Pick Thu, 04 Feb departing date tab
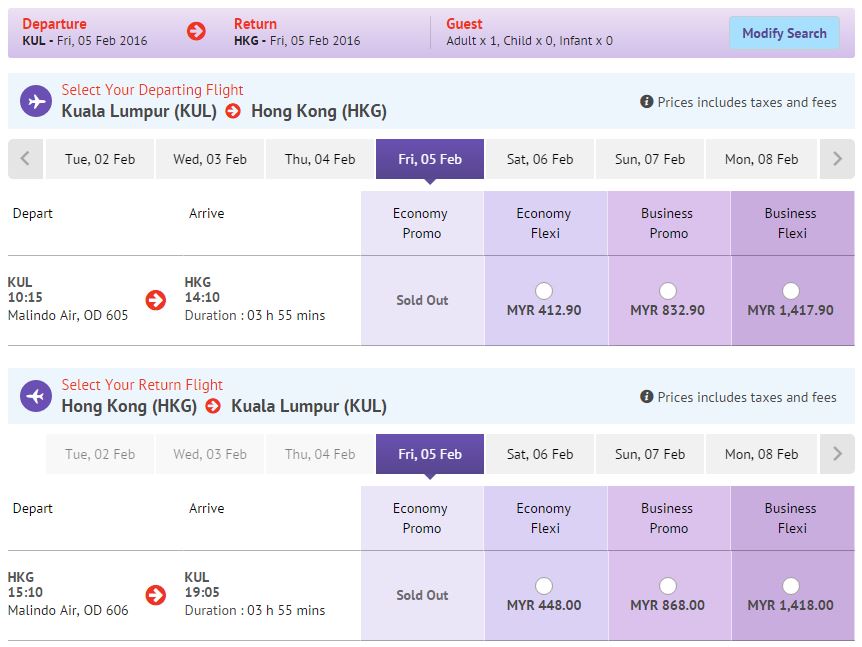The width and height of the screenshot is (862, 647). tap(320, 159)
